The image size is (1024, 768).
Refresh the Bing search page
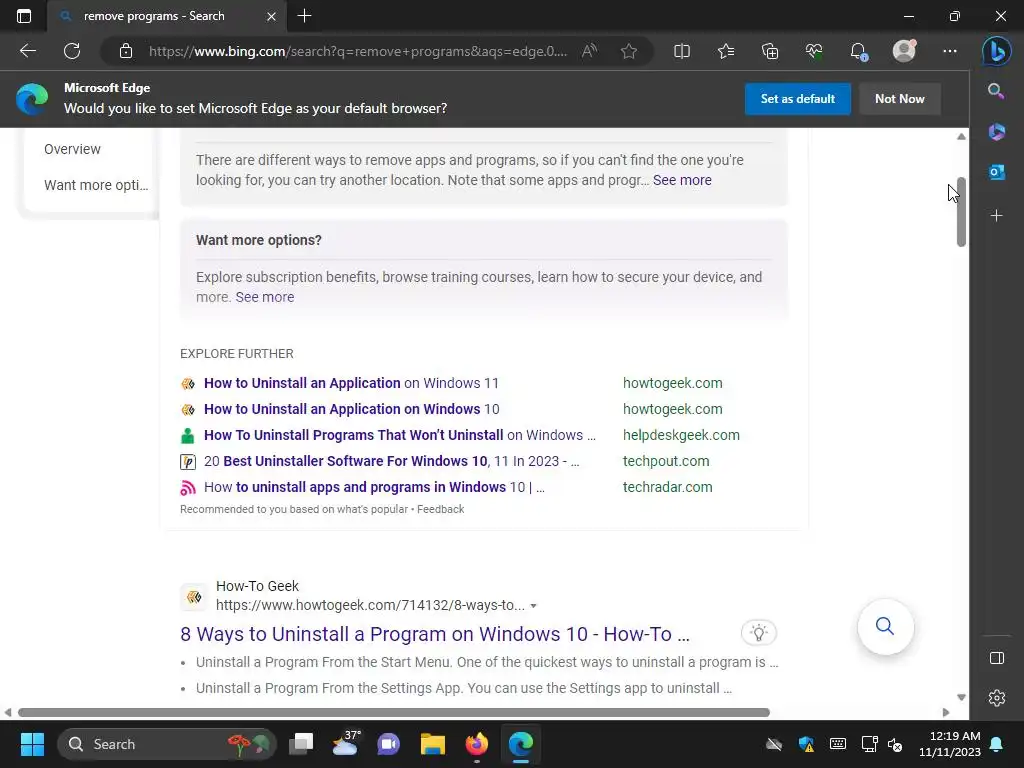point(72,51)
